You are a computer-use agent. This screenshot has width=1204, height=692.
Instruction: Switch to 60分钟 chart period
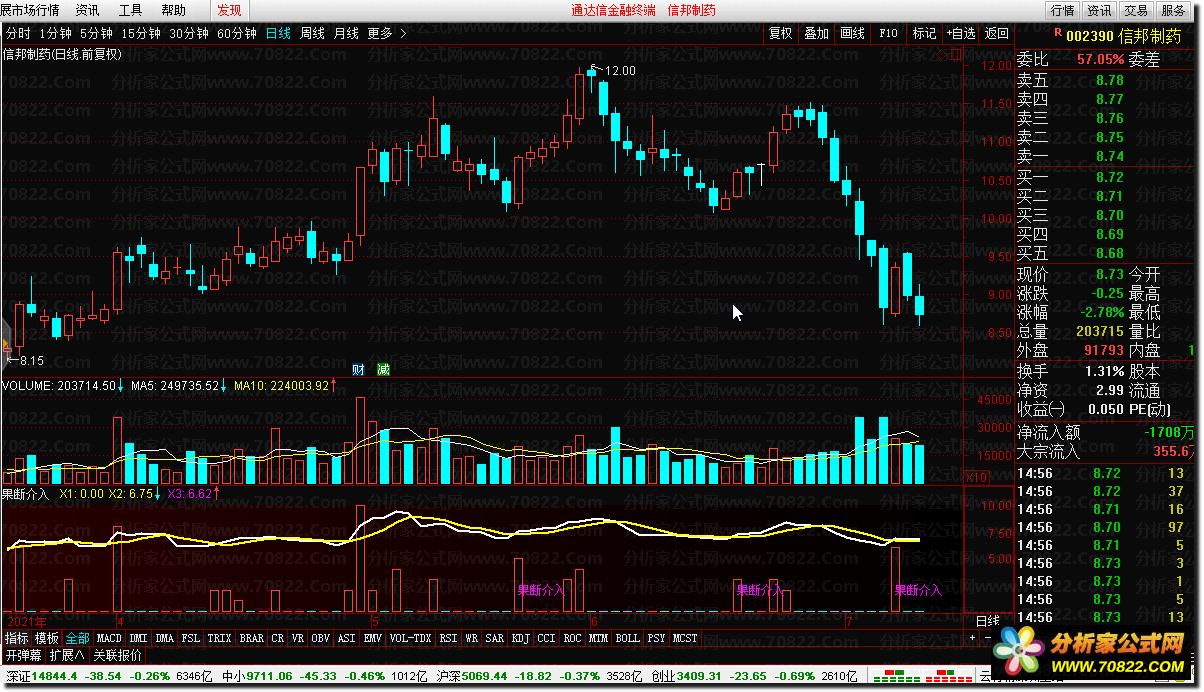pos(237,33)
